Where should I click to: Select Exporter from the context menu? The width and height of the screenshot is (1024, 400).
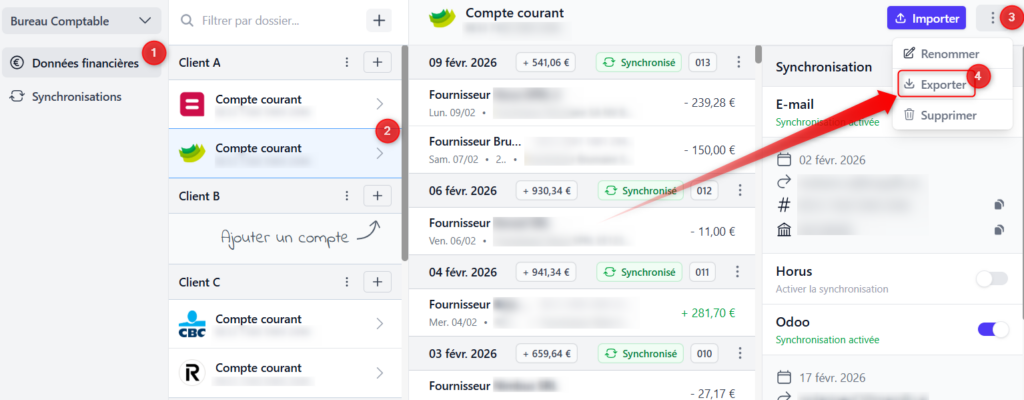point(936,85)
